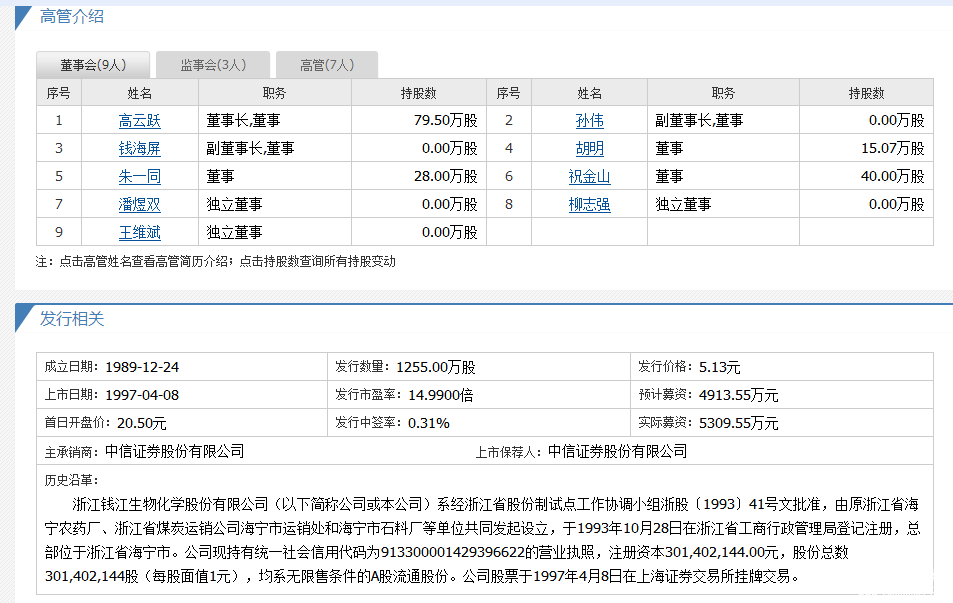This screenshot has height=603, width=953.
Task: Open 朱一同 executive profile
Action: pyautogui.click(x=140, y=176)
